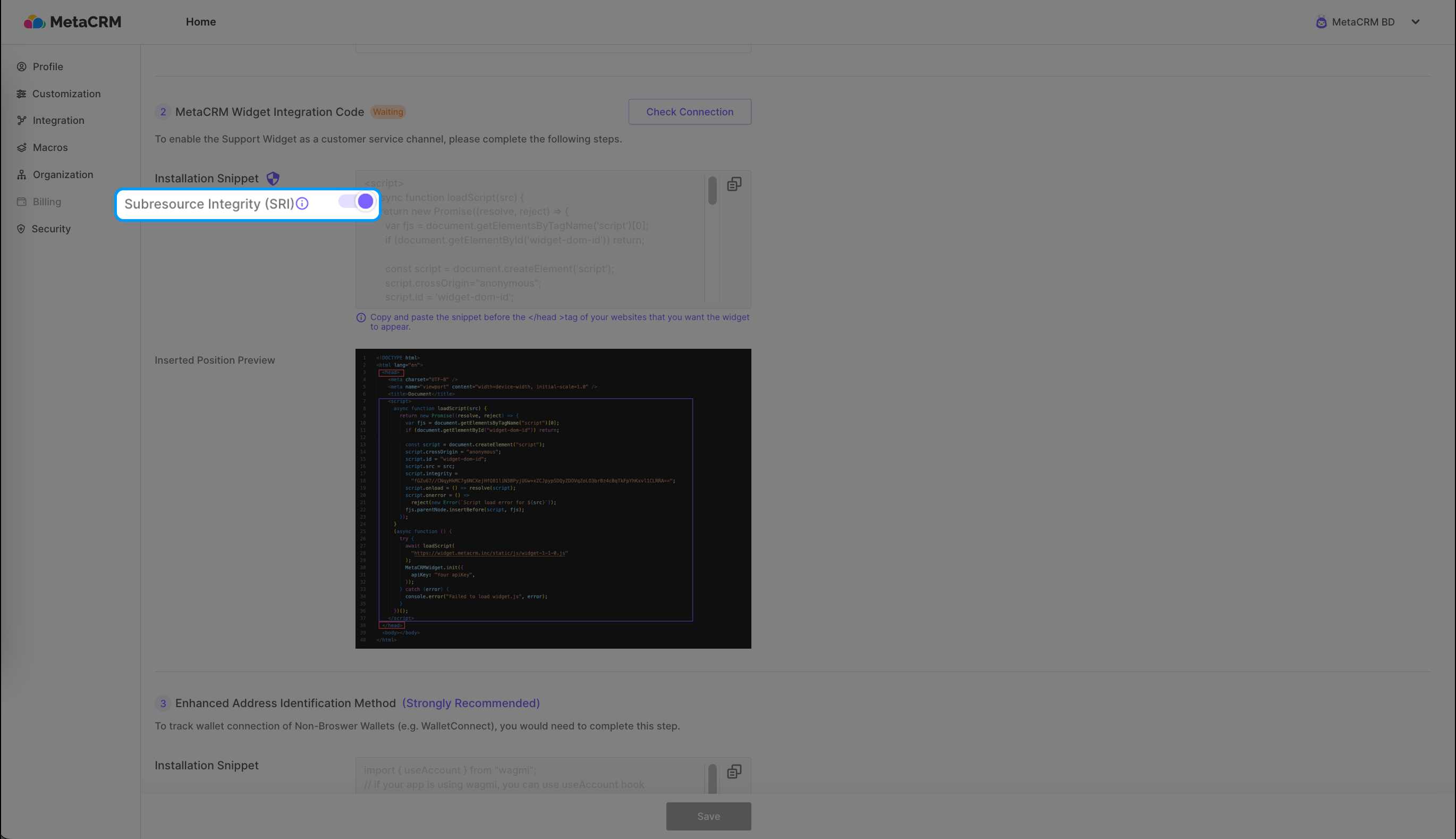Click the Subresource Integrity (SRI) label
This screenshot has width=1456, height=839.
tap(209, 204)
